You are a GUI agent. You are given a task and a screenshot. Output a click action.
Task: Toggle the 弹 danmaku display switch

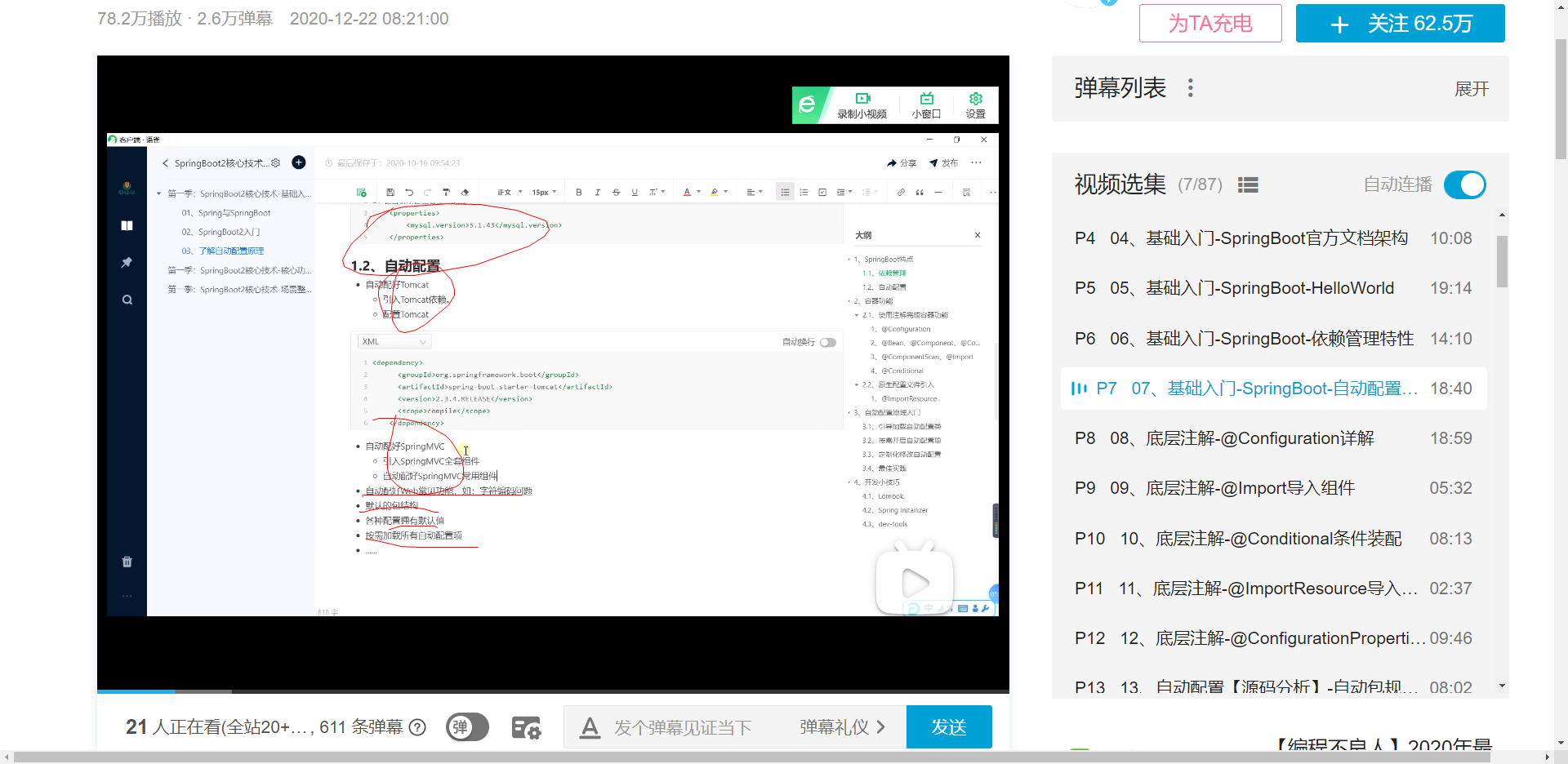[x=467, y=727]
